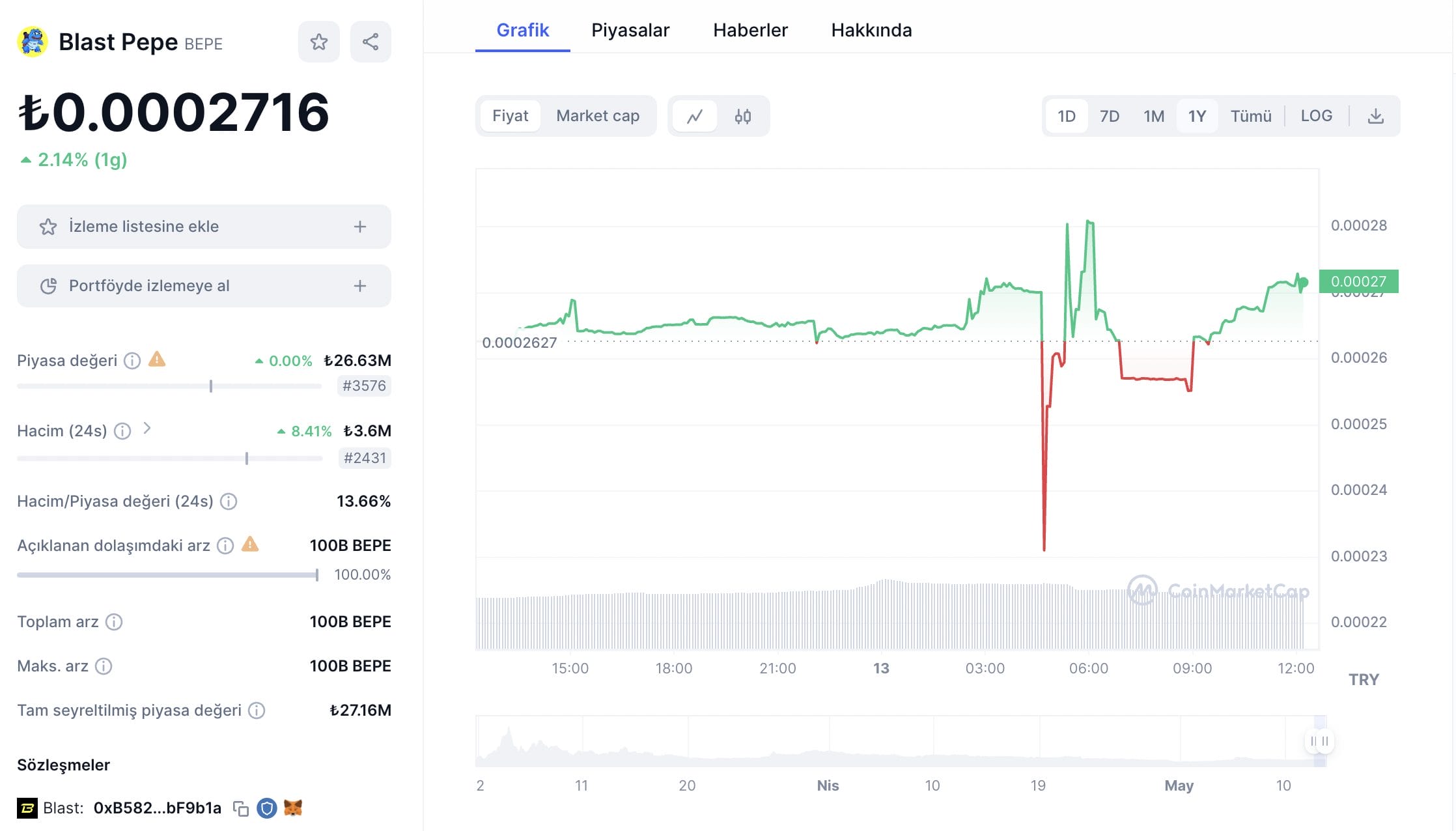Image resolution: width=1456 pixels, height=831 pixels.
Task: Select Market cap chart mode
Action: coord(597,117)
